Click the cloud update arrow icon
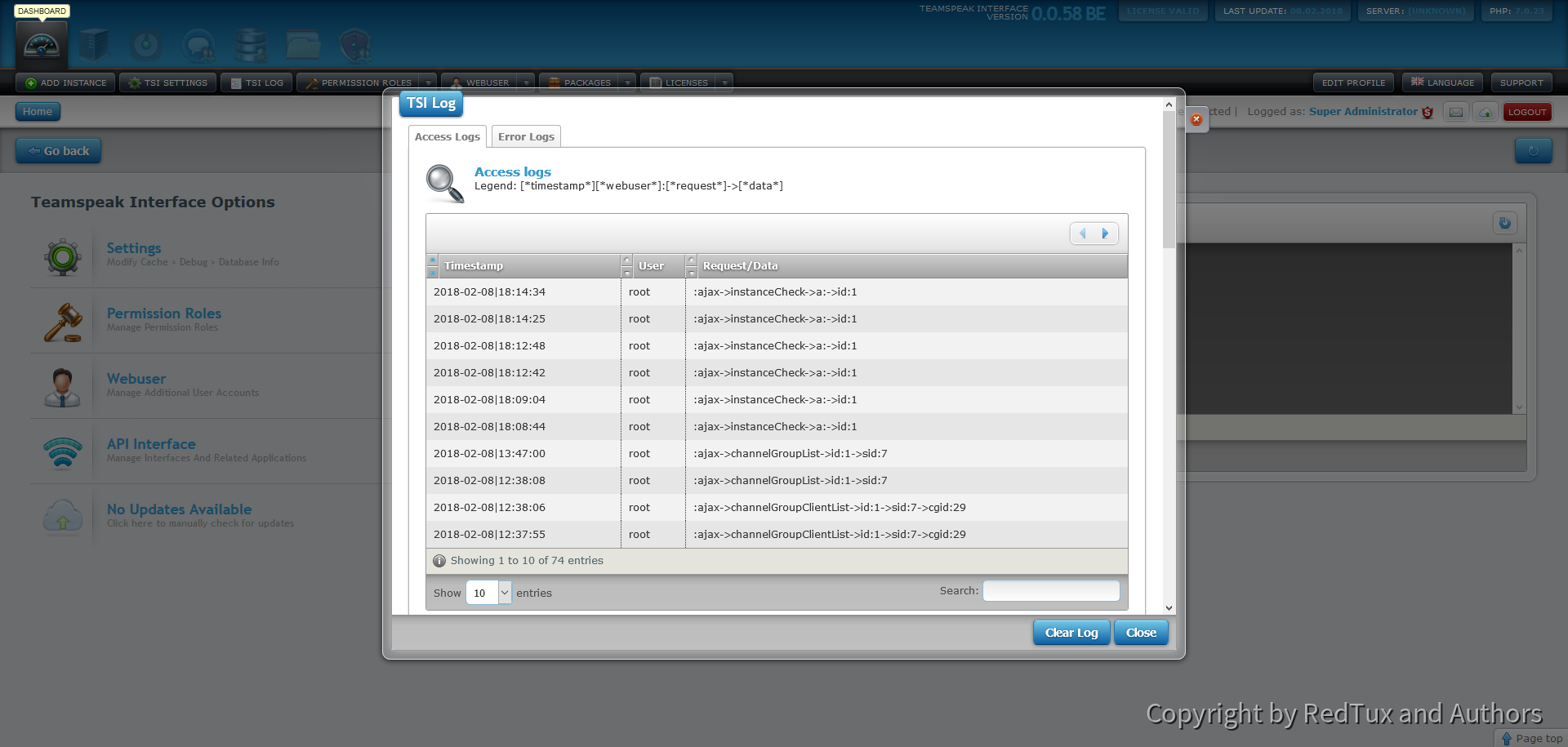Viewport: 1568px width, 747px height. pos(63,517)
